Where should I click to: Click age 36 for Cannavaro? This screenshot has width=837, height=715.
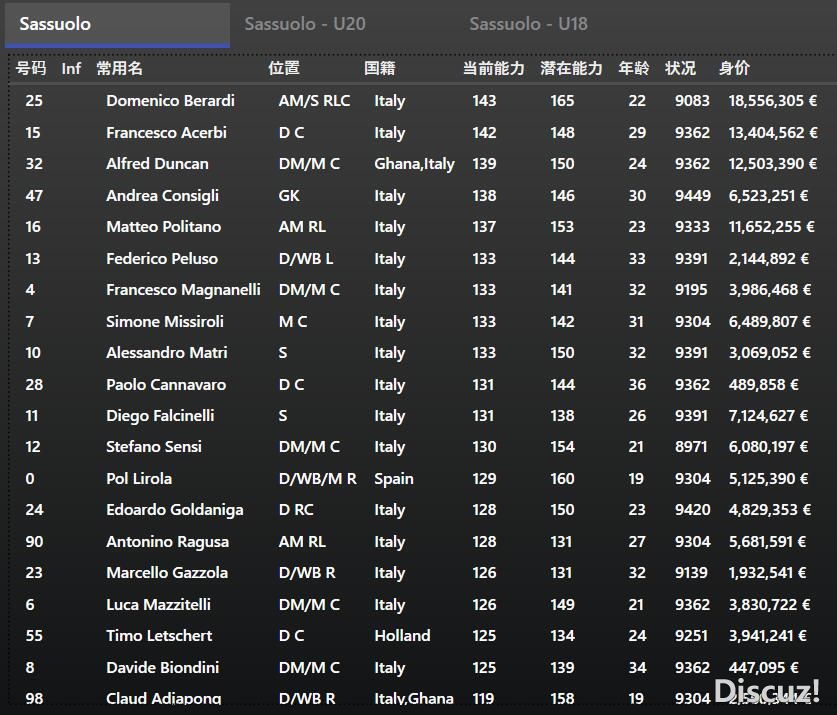[x=637, y=385]
